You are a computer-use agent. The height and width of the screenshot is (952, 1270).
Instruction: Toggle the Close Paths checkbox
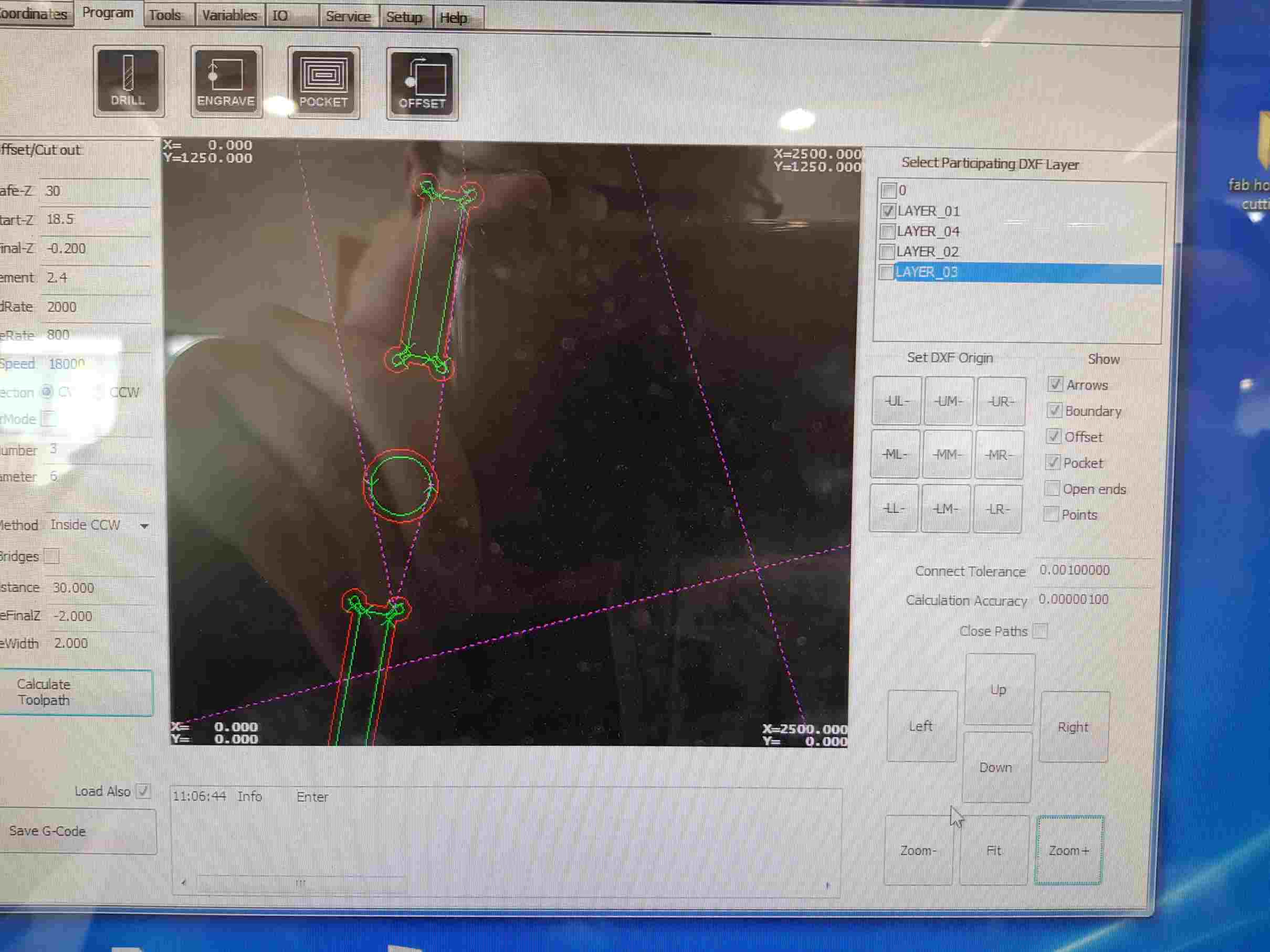[1040, 631]
